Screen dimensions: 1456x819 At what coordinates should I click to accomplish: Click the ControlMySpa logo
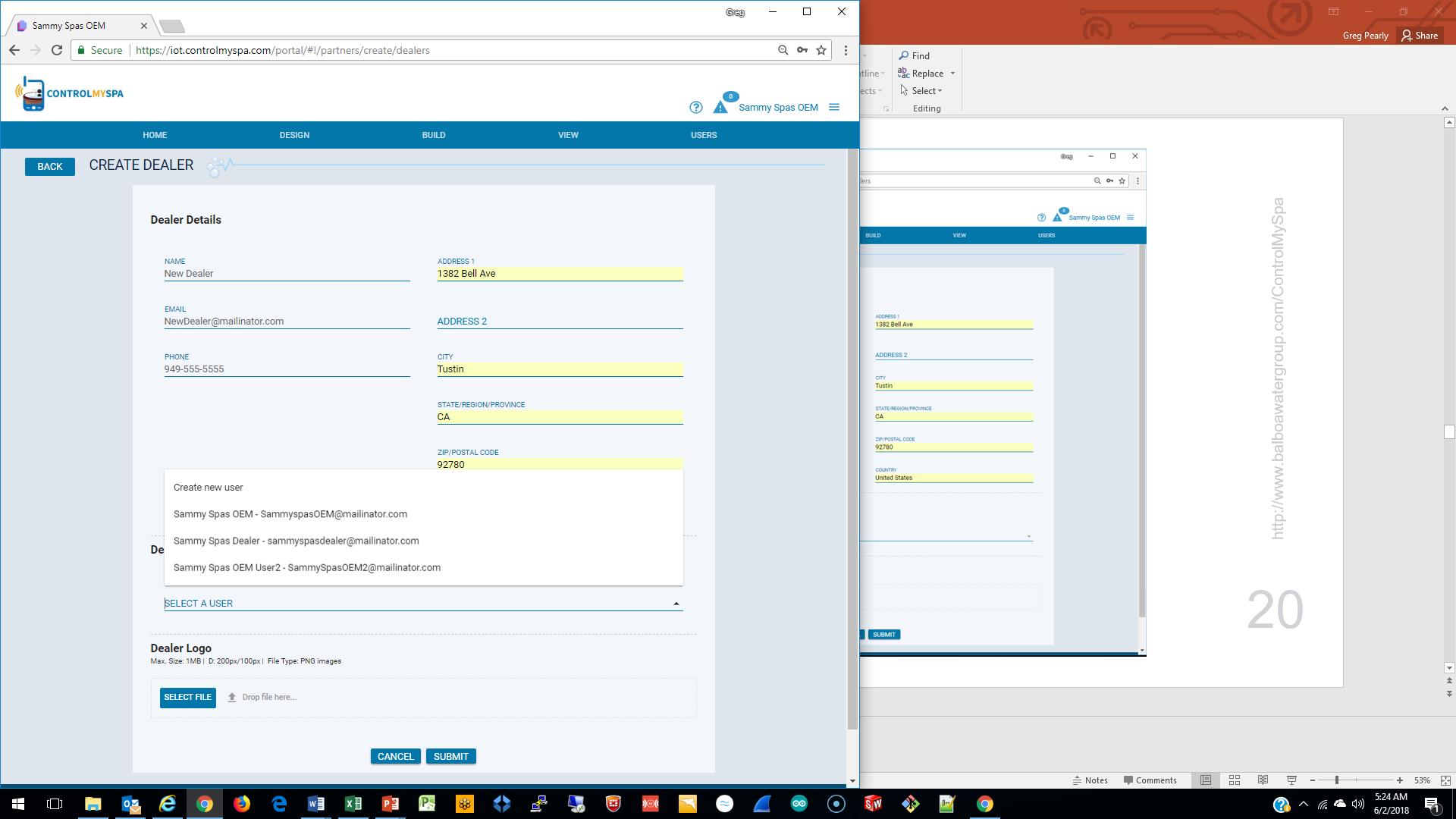click(69, 93)
